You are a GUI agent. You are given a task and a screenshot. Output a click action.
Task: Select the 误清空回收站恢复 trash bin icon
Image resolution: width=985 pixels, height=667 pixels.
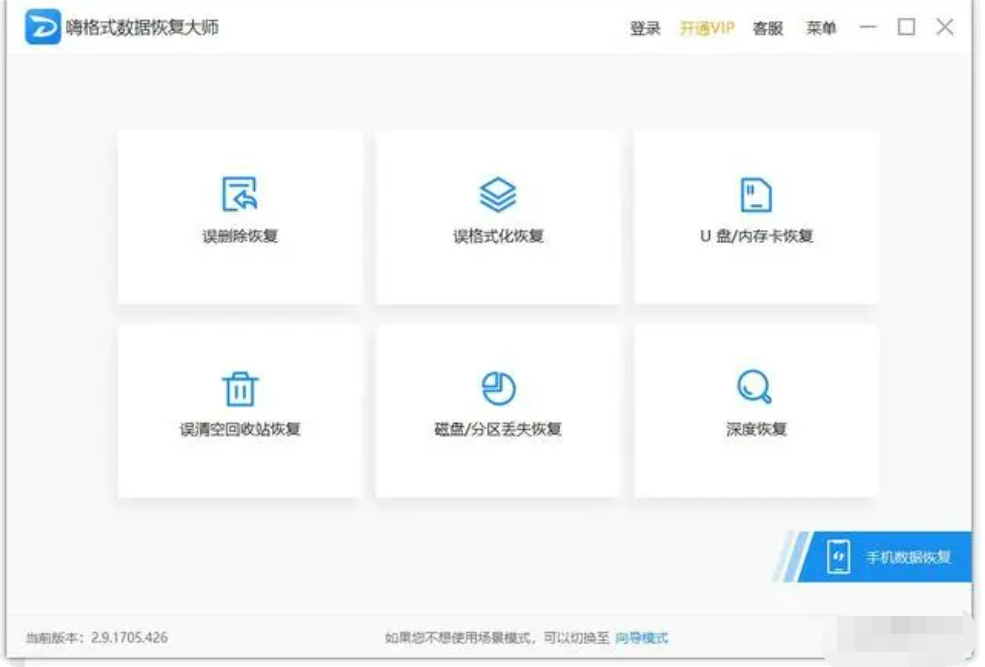coord(240,388)
